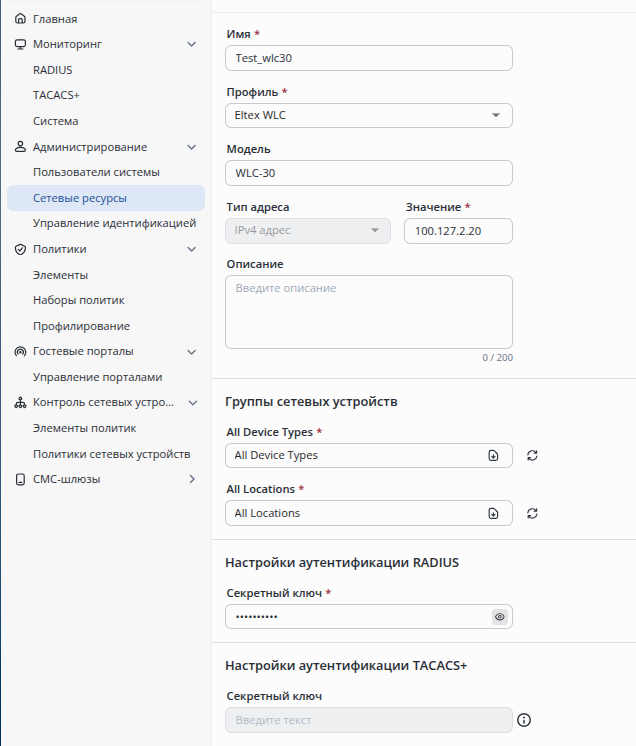The height and width of the screenshot is (746, 636).
Task: Open the TACACS+ monitoring link
Action: [56, 95]
